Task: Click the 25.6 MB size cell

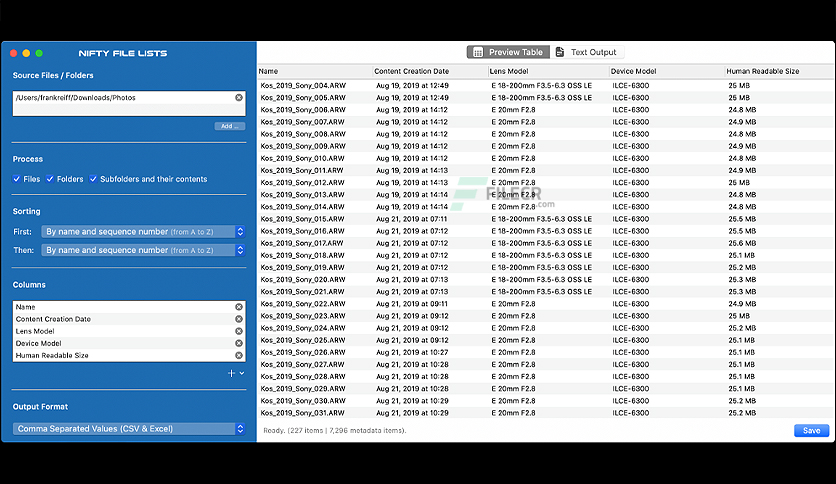Action: coord(742,243)
